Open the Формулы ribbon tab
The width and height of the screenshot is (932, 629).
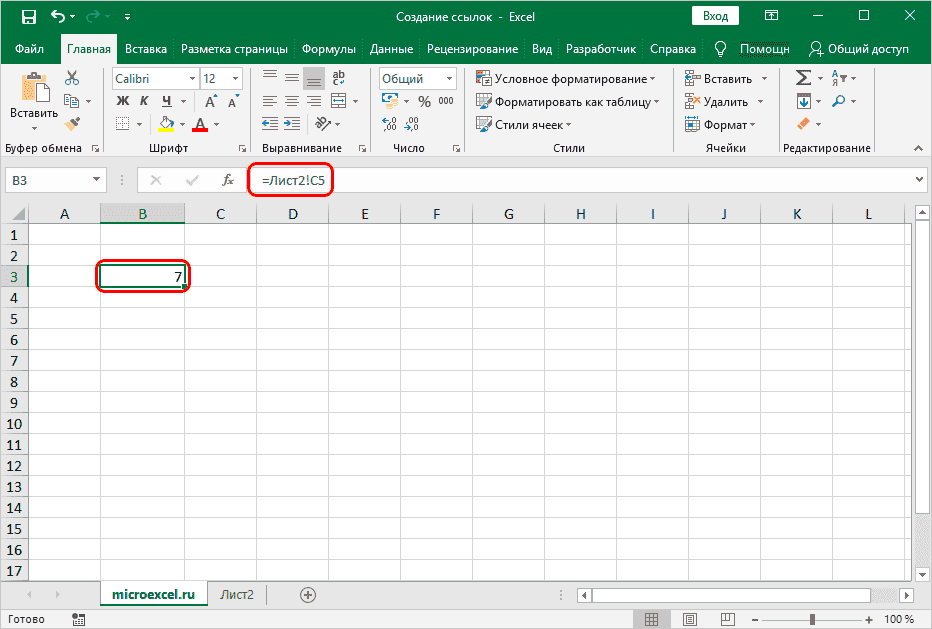point(330,49)
